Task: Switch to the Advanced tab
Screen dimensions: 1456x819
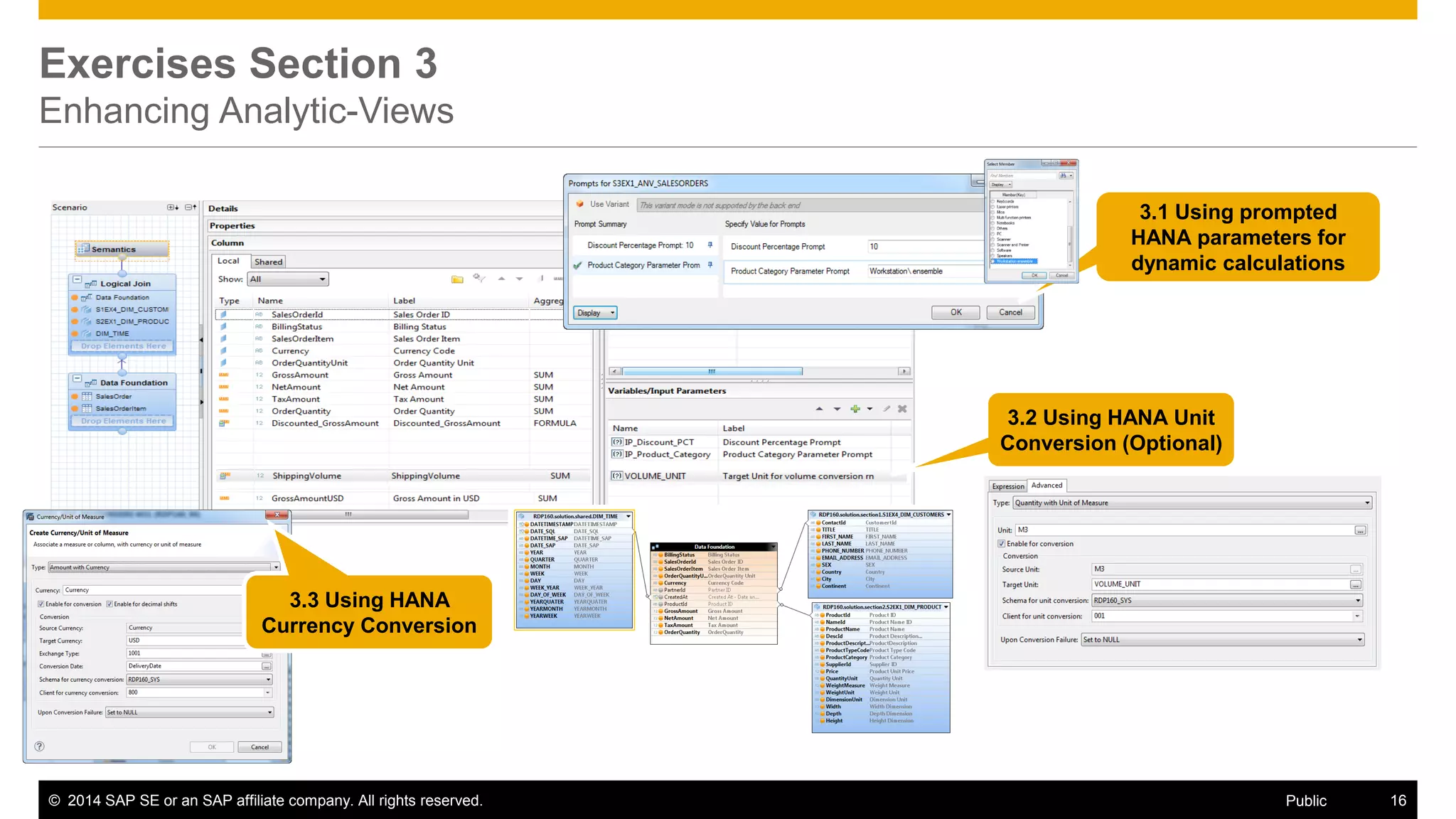Action: pos(1046,486)
